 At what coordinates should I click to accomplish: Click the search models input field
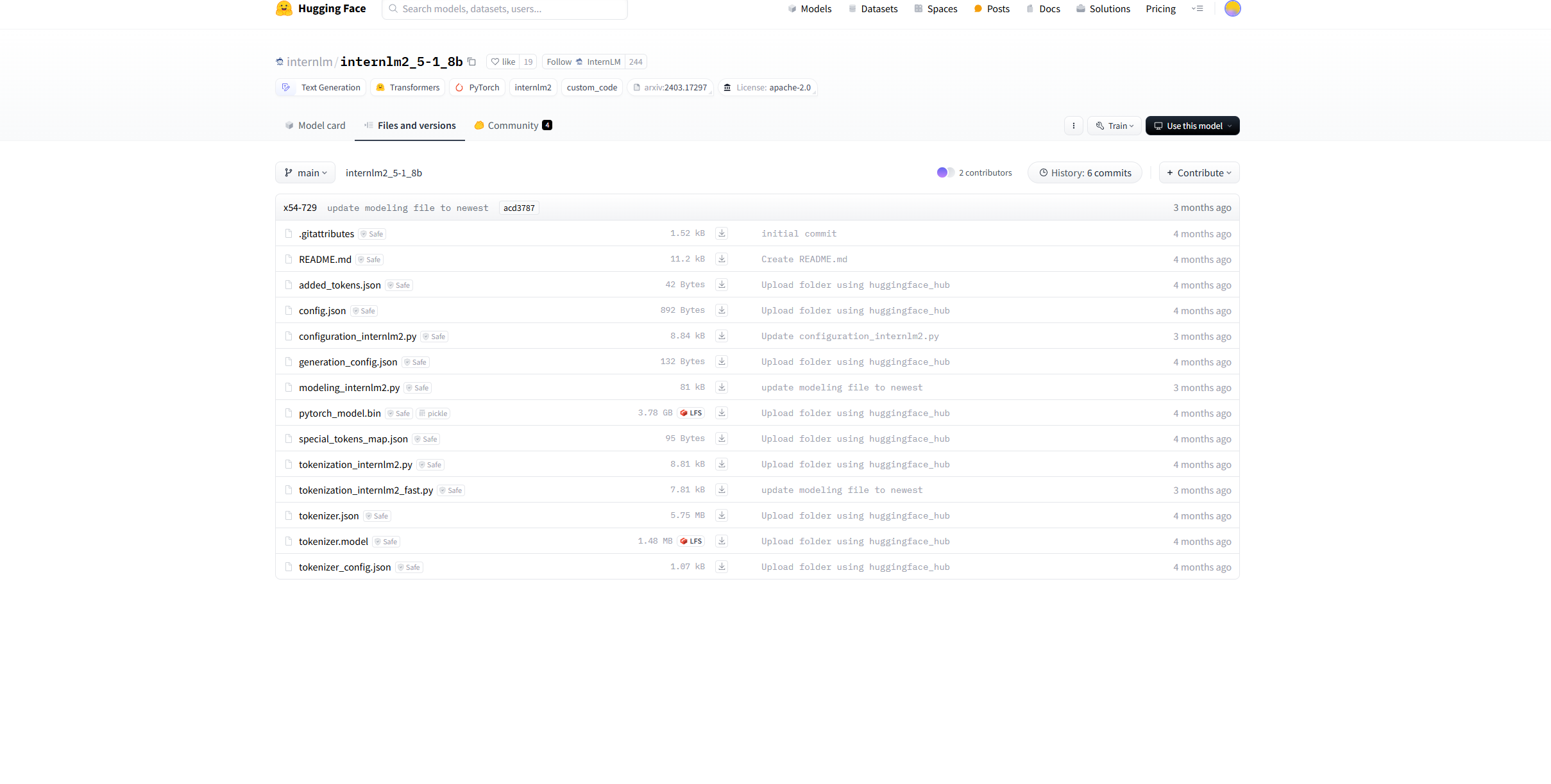click(x=505, y=9)
